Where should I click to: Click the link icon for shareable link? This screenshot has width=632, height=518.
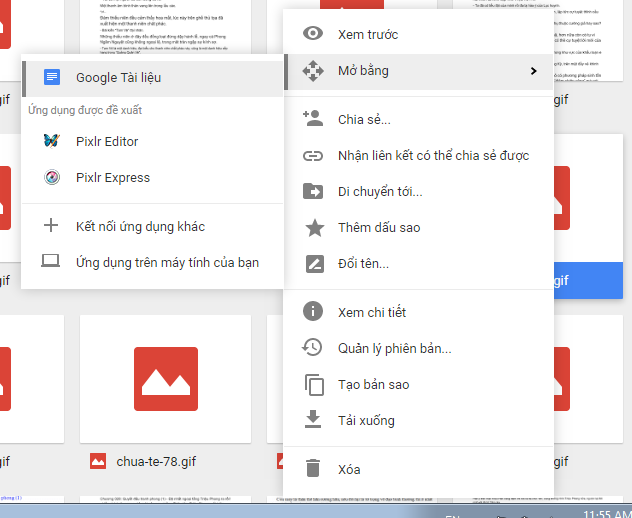[314, 156]
